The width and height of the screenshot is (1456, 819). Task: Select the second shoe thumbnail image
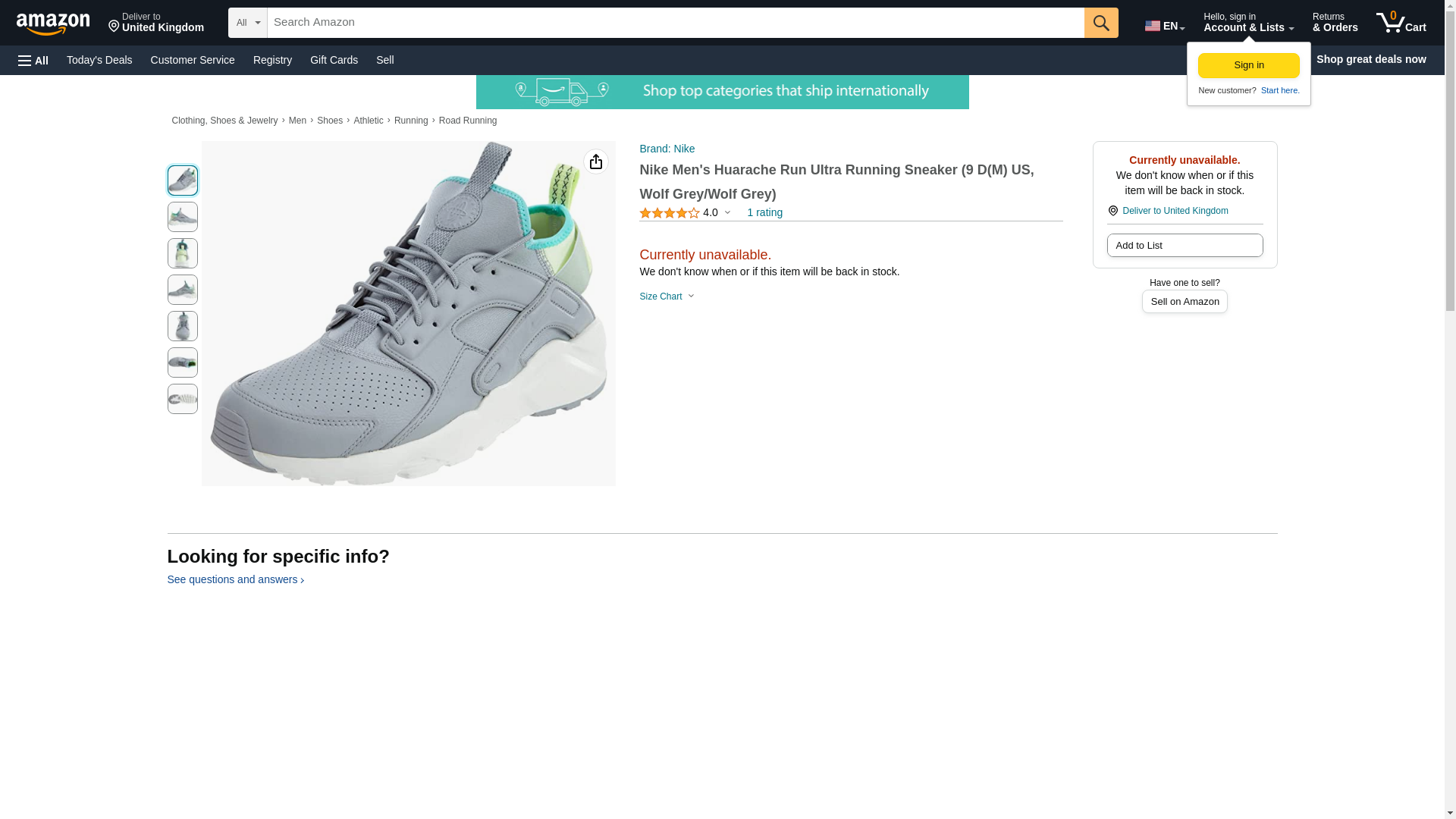[182, 217]
